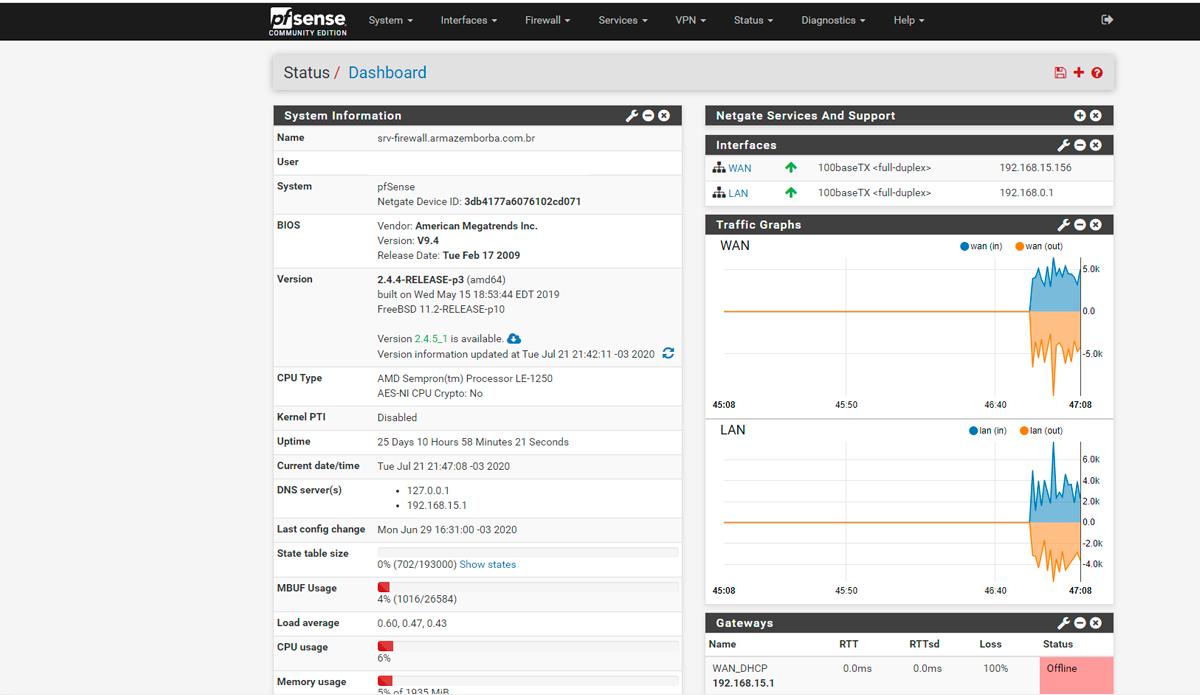The height and width of the screenshot is (695, 1200).
Task: Open the red help question mark icon
Action: click(x=1097, y=73)
